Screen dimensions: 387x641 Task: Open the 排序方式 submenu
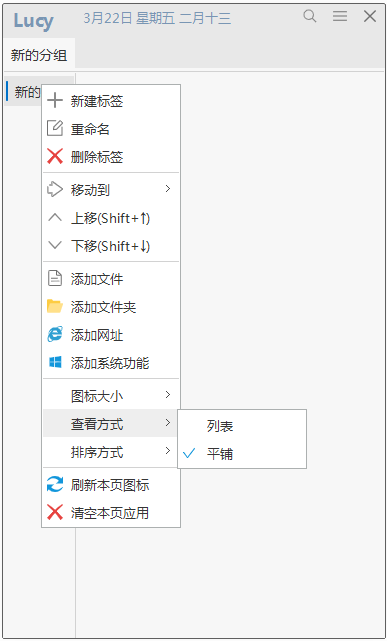pos(111,453)
